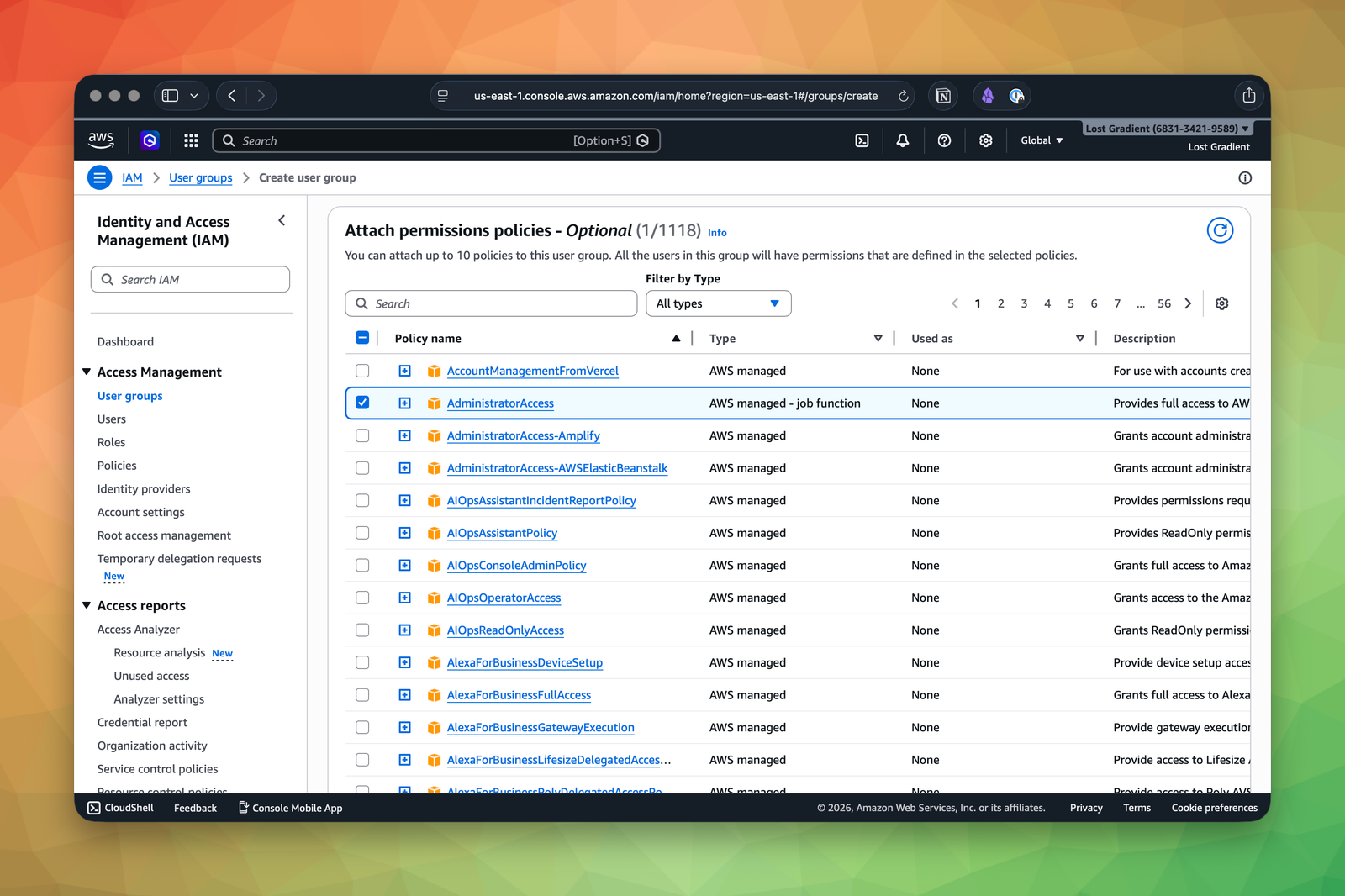Image resolution: width=1345 pixels, height=896 pixels.
Task: Open CloudShell from the bottom toolbar
Action: pyautogui.click(x=120, y=808)
